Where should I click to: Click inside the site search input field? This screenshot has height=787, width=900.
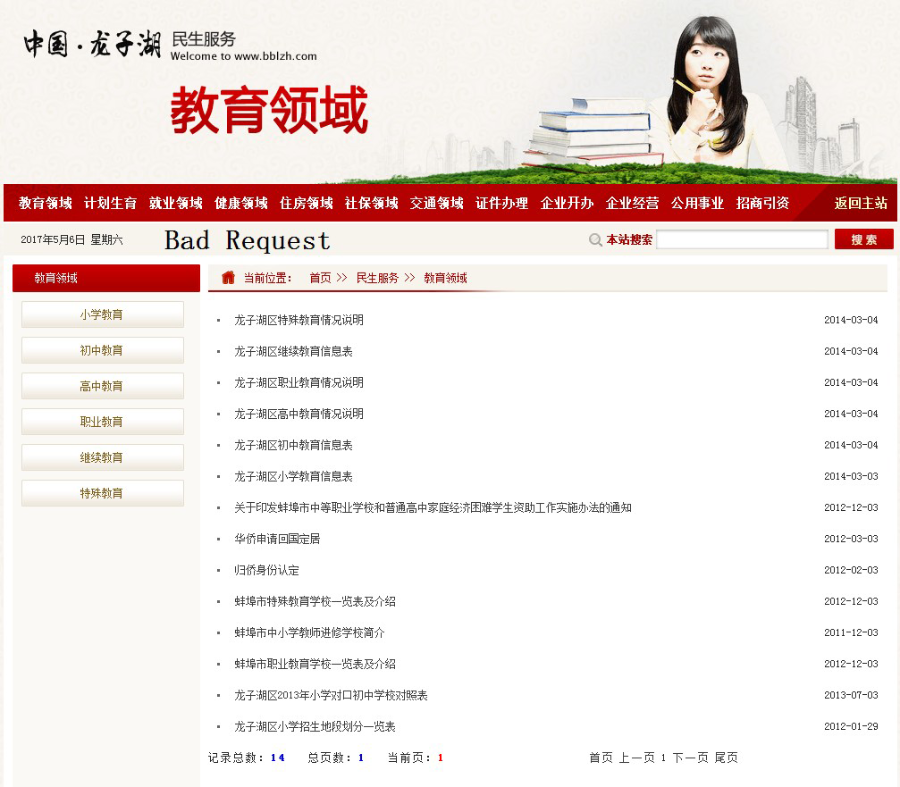pyautogui.click(x=743, y=239)
